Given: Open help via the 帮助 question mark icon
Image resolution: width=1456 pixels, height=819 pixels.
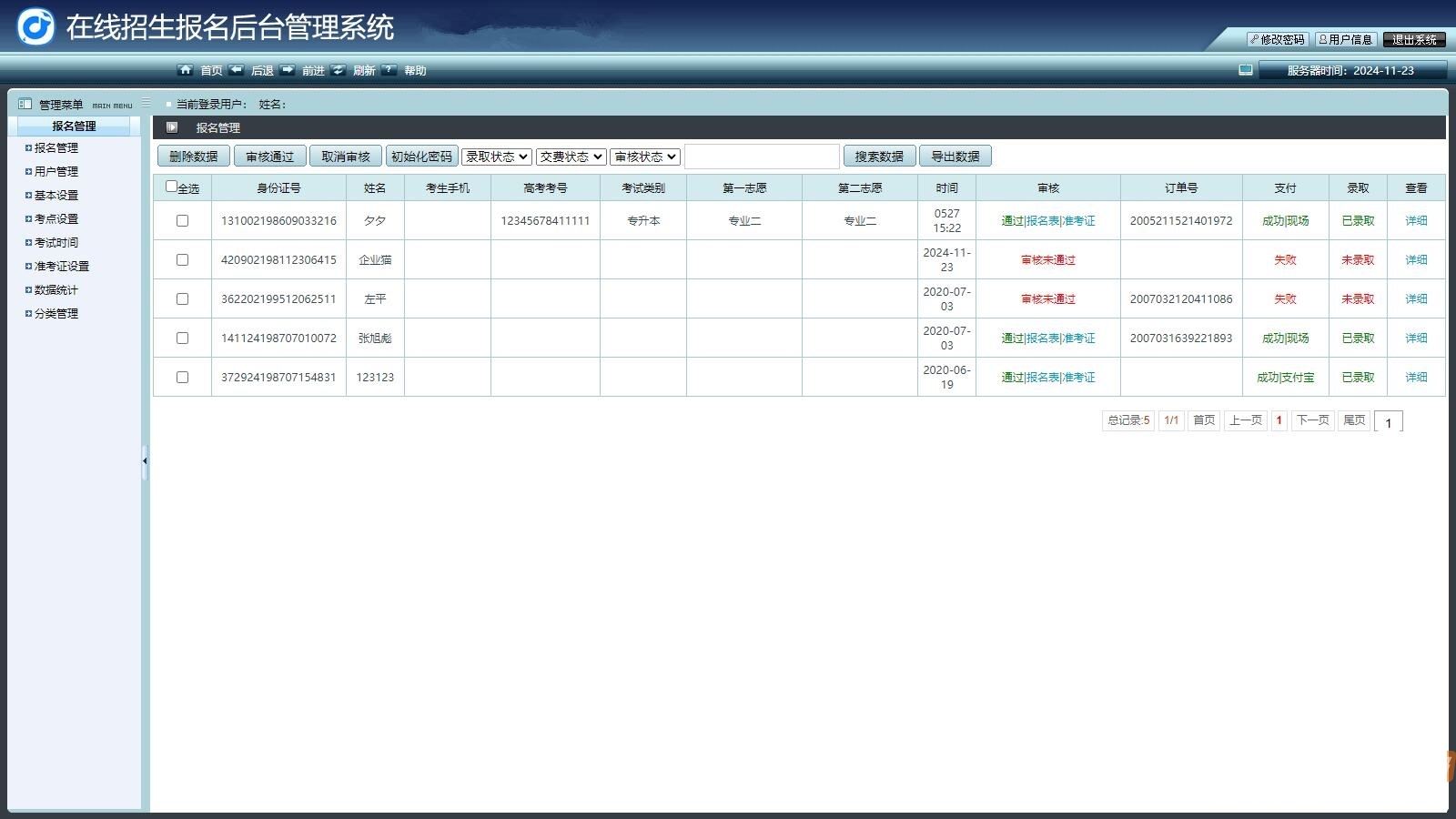Looking at the screenshot, I should [x=389, y=70].
